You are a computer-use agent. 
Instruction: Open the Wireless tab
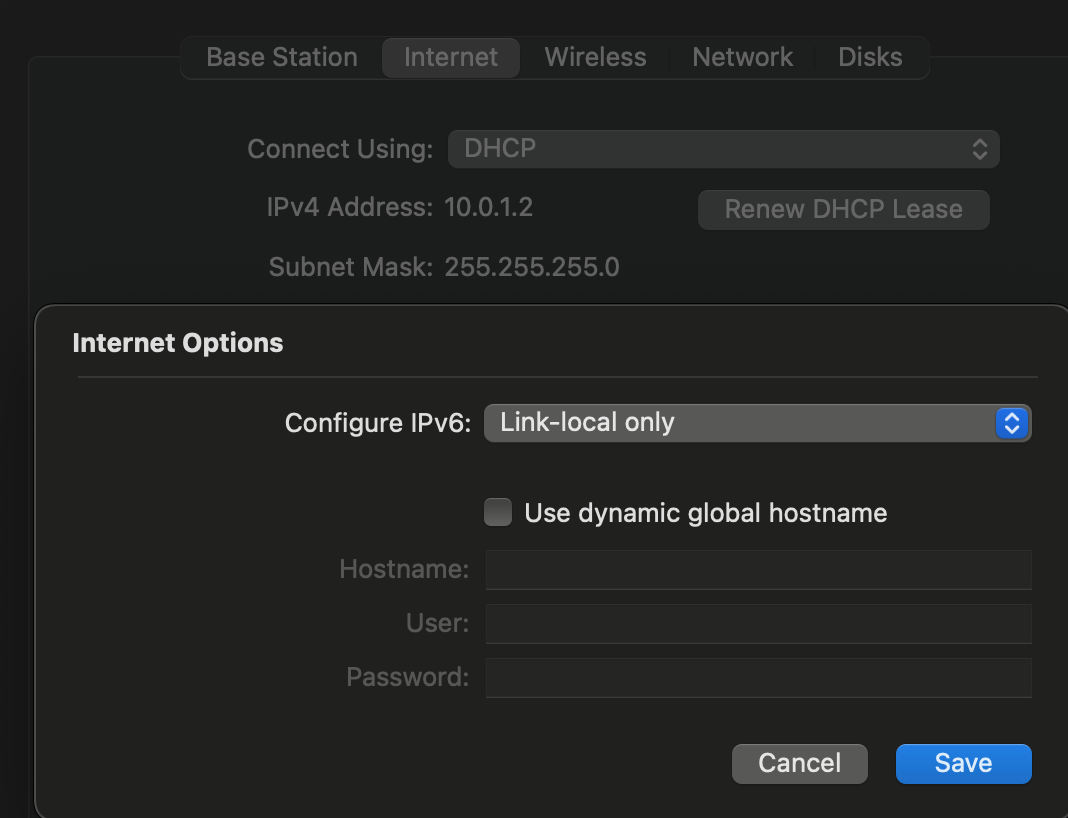pos(595,57)
